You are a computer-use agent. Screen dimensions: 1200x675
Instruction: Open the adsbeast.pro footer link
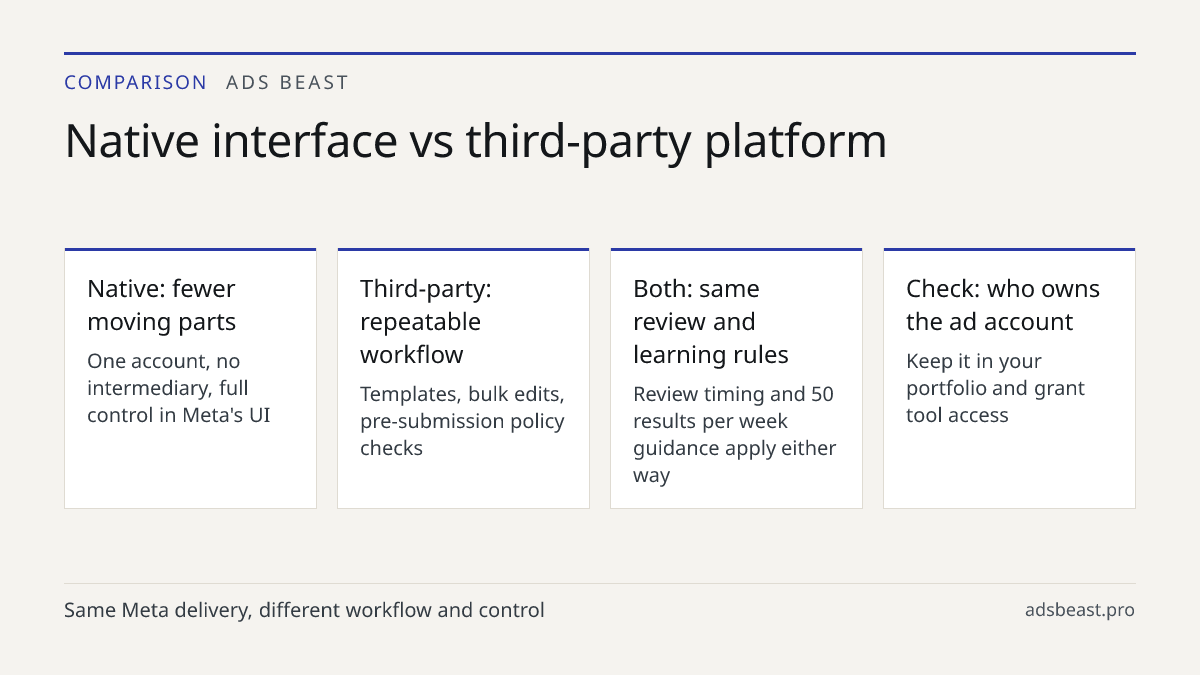click(x=1080, y=610)
